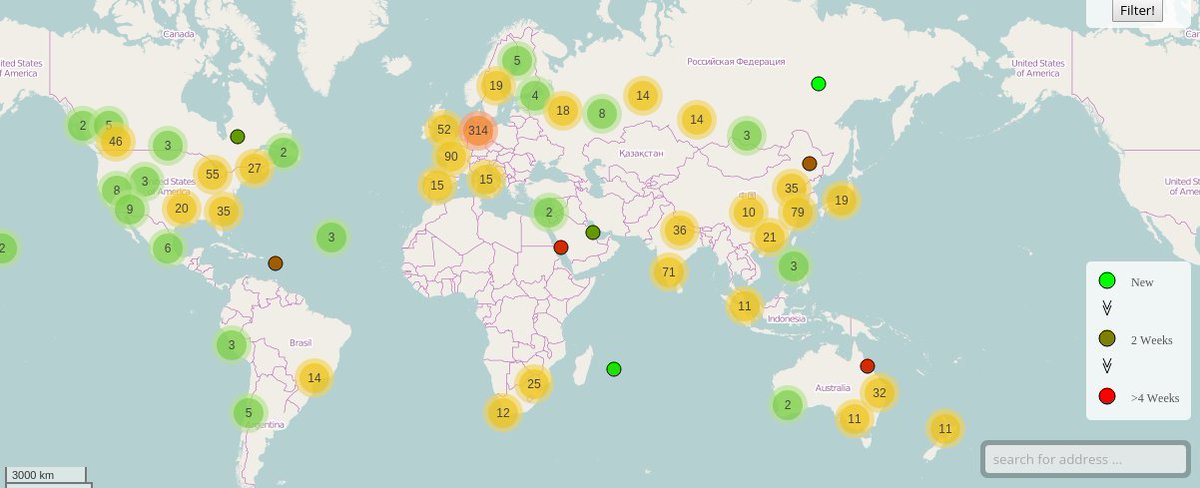Click the red >4 Weeks legend circle
Viewport: 1200px width, 488px height.
pyautogui.click(x=1107, y=396)
